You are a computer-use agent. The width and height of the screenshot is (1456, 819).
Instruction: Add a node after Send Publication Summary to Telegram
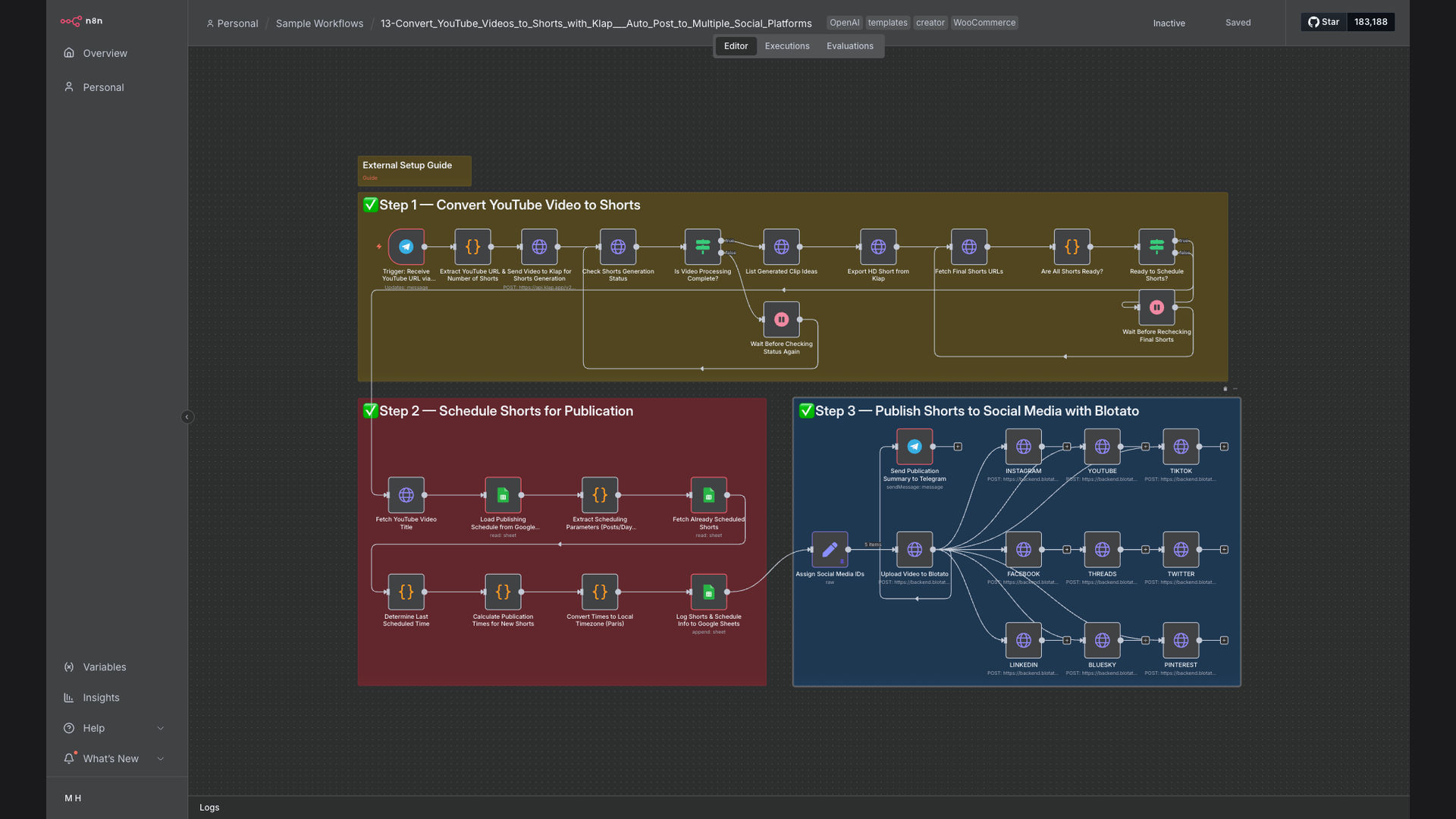958,447
